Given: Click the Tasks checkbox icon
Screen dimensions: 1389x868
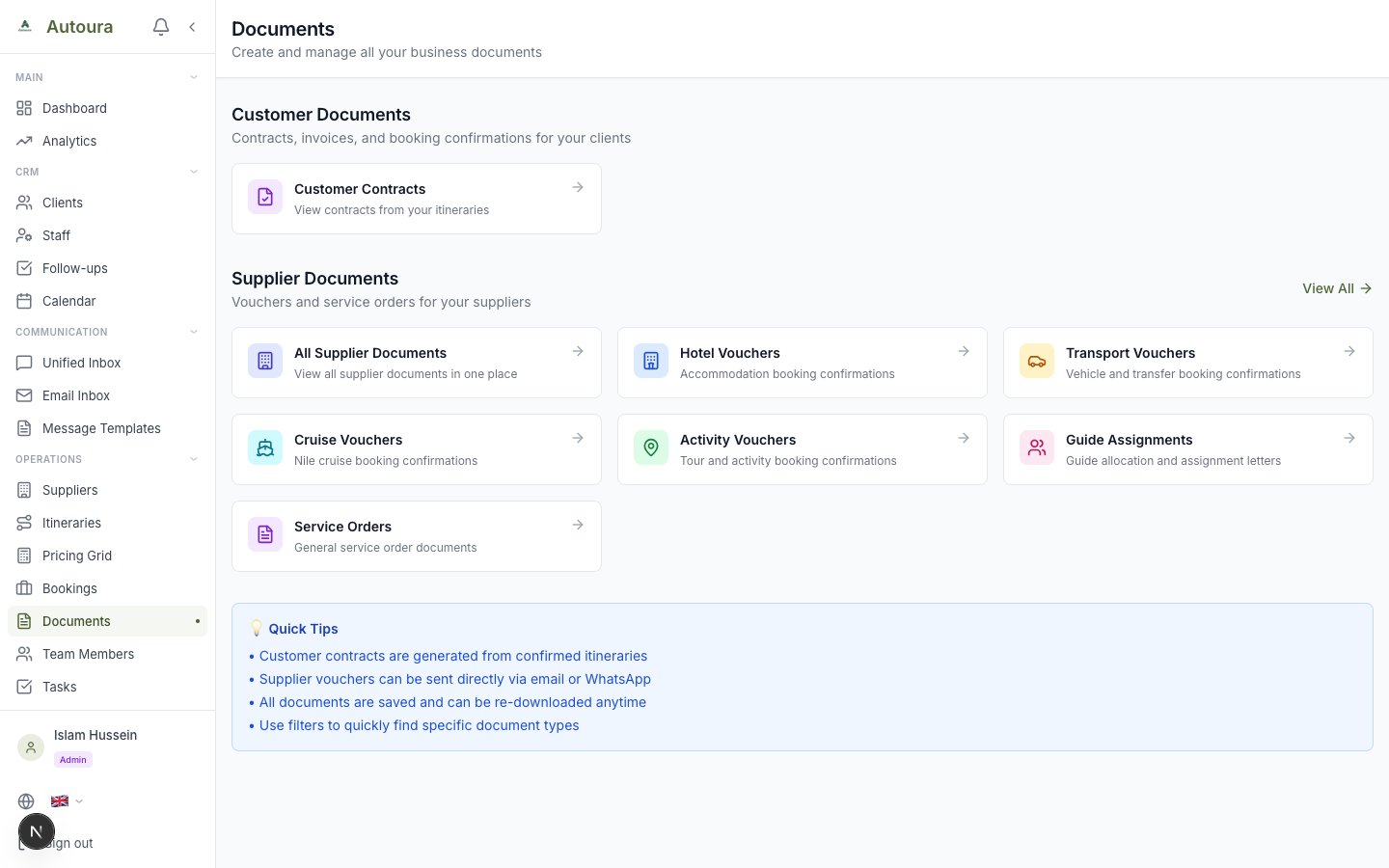Looking at the screenshot, I should point(24,687).
